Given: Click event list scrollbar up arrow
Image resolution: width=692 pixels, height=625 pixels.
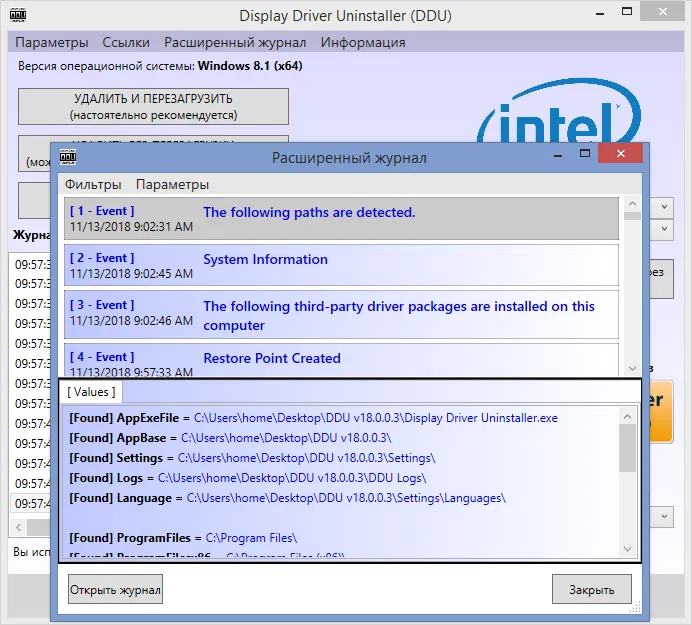Looking at the screenshot, I should tap(632, 204).
